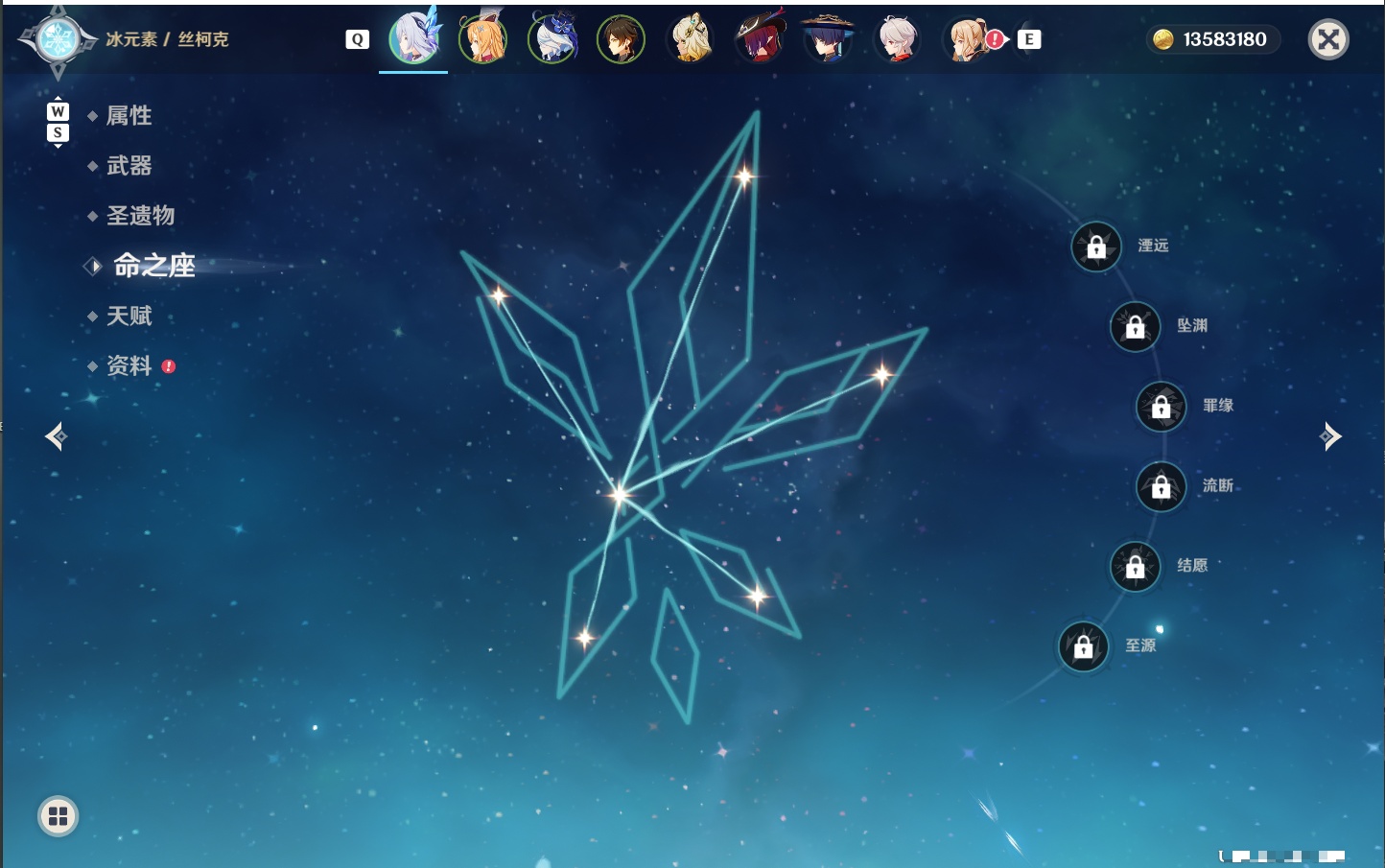Click the Q key previous-character button
The height and width of the screenshot is (868, 1385).
357,39
